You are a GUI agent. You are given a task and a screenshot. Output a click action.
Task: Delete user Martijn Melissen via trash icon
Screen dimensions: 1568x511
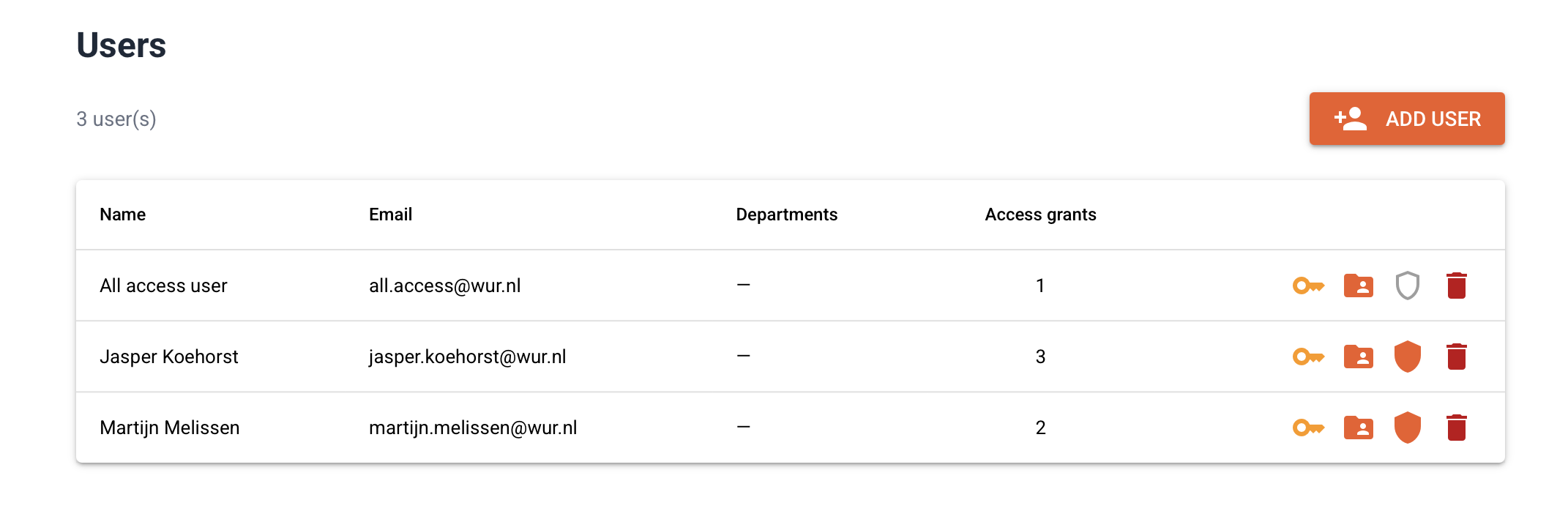pyautogui.click(x=1456, y=428)
